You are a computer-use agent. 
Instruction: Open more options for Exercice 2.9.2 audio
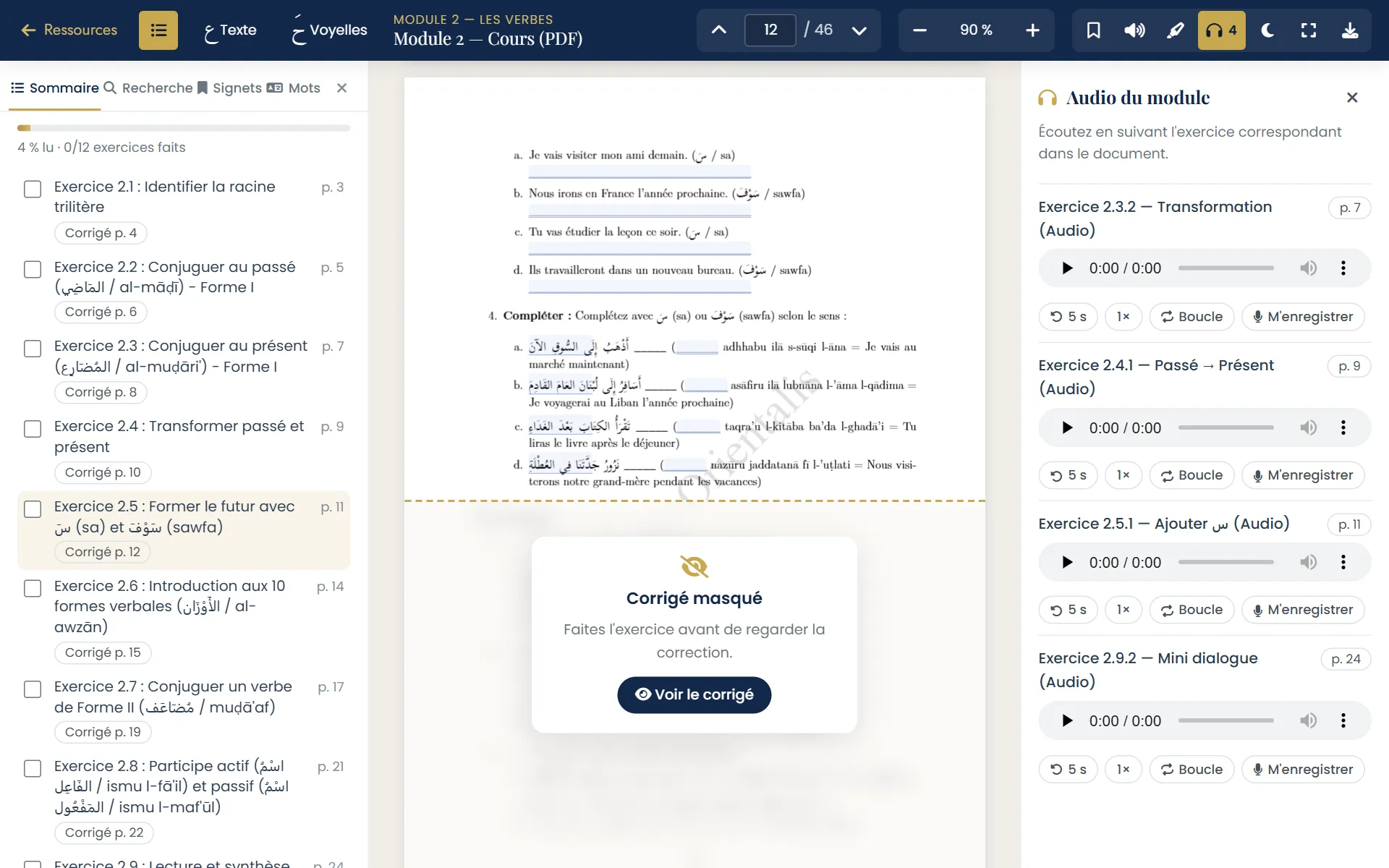pos(1343,721)
